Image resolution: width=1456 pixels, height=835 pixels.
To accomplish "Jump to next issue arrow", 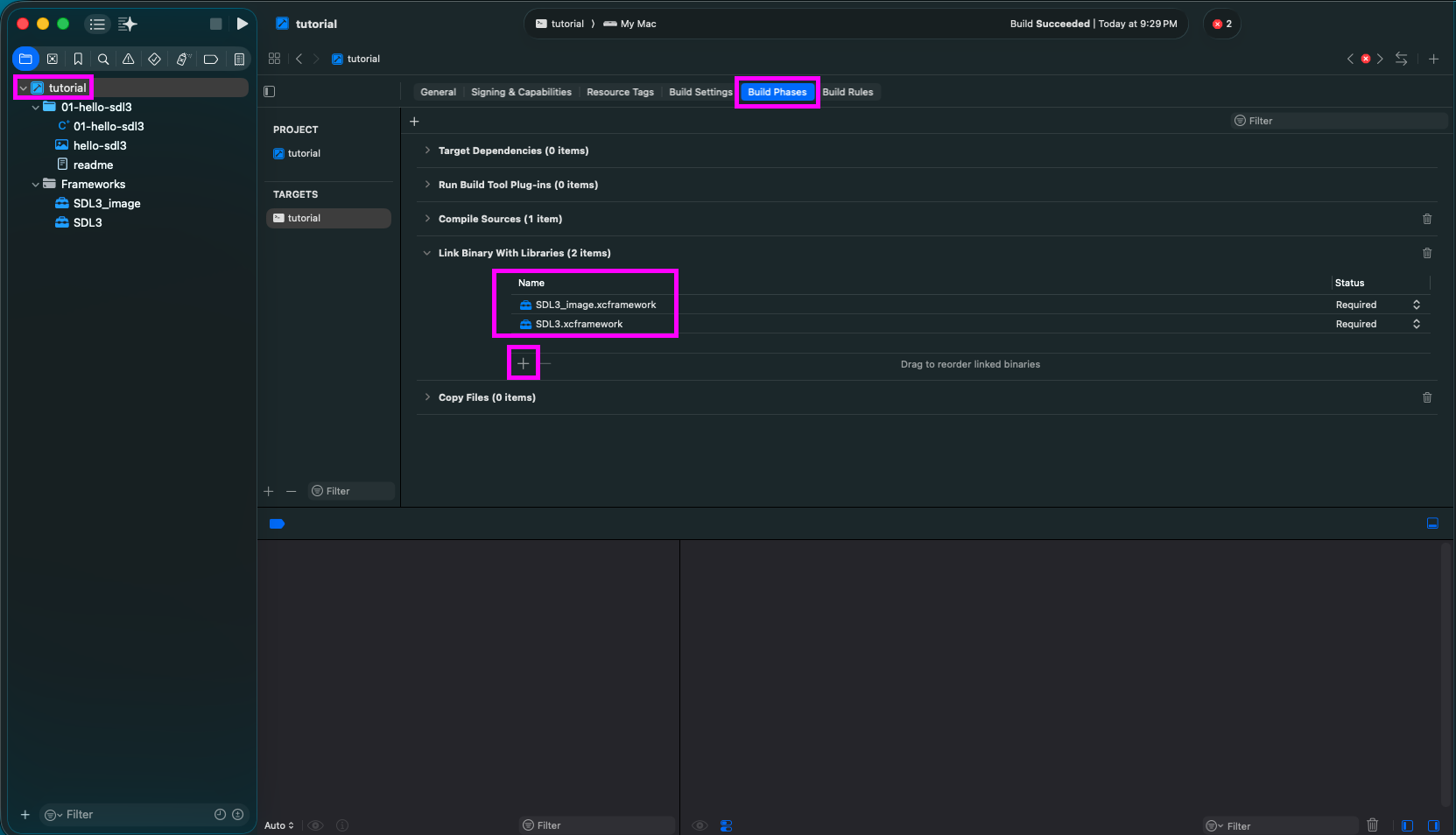I will 1380,59.
